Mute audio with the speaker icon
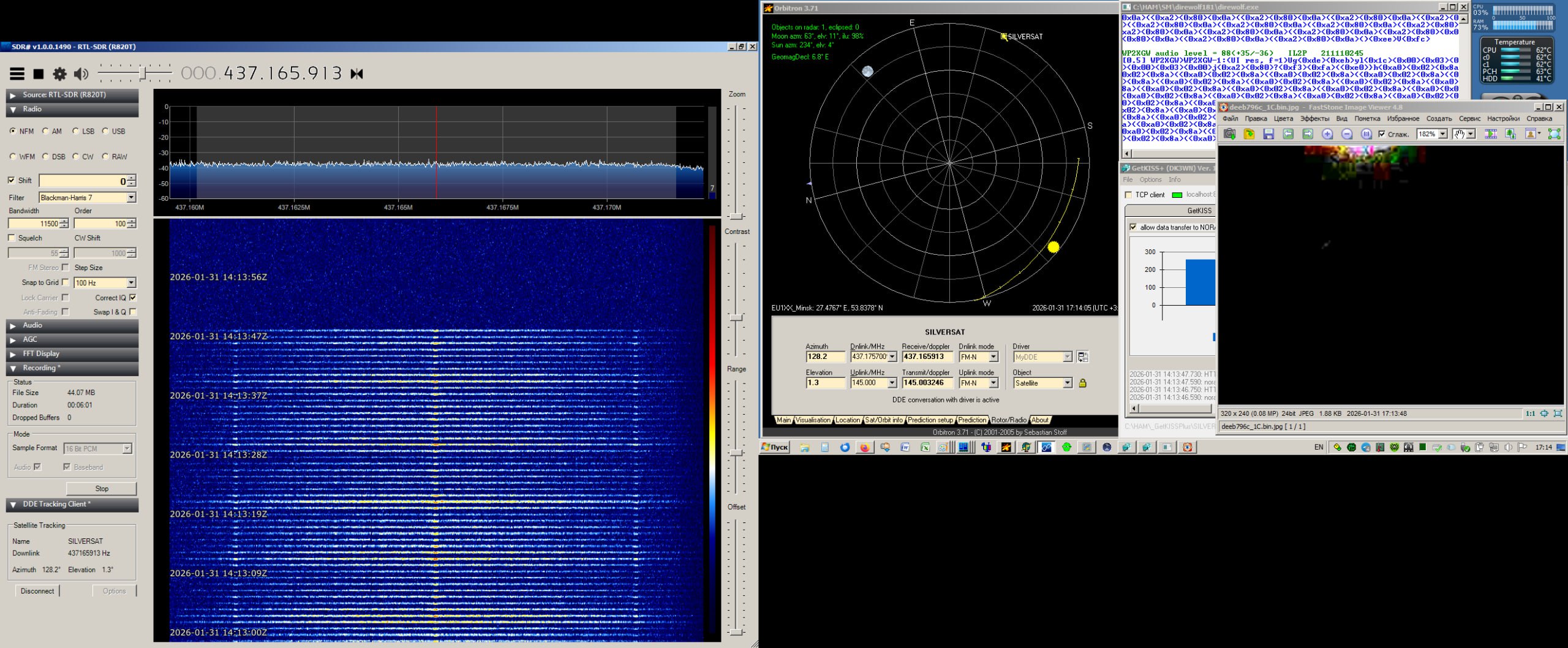 tap(81, 74)
